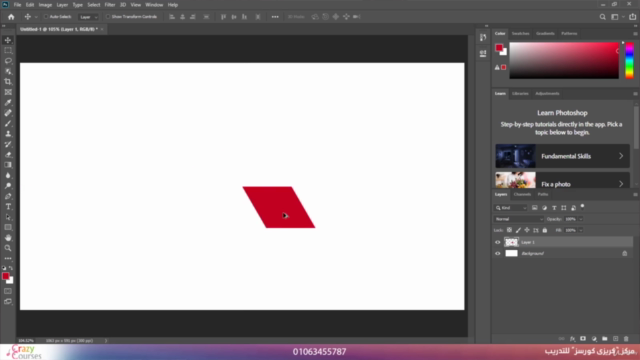The height and width of the screenshot is (360, 640).
Task: Click the Home button in options bar
Action: pyautogui.click(x=11, y=17)
